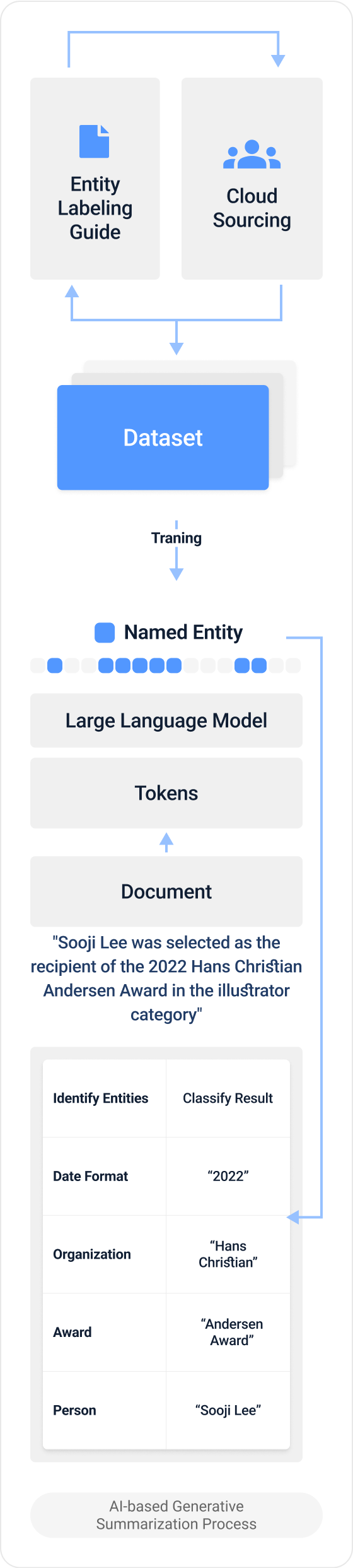Click the sample sentence about Sooji Lee
The image size is (353, 1568).
(166, 978)
